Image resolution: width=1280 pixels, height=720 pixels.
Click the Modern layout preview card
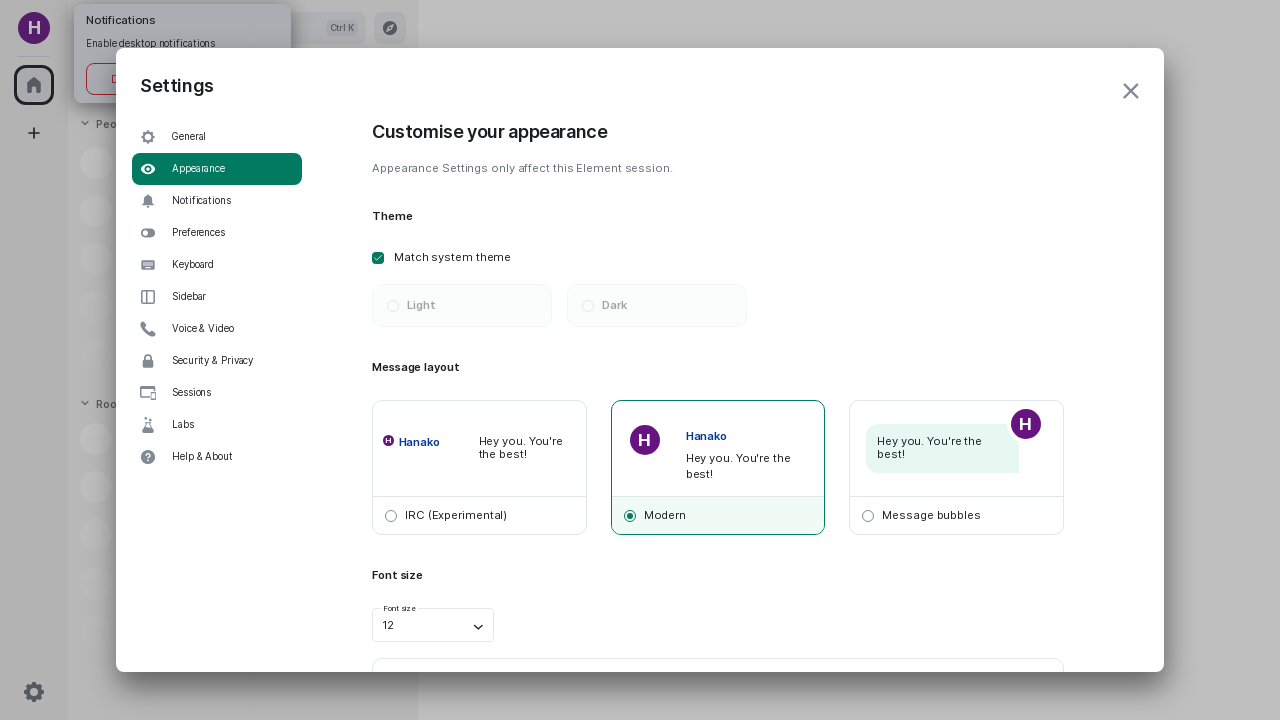click(718, 449)
